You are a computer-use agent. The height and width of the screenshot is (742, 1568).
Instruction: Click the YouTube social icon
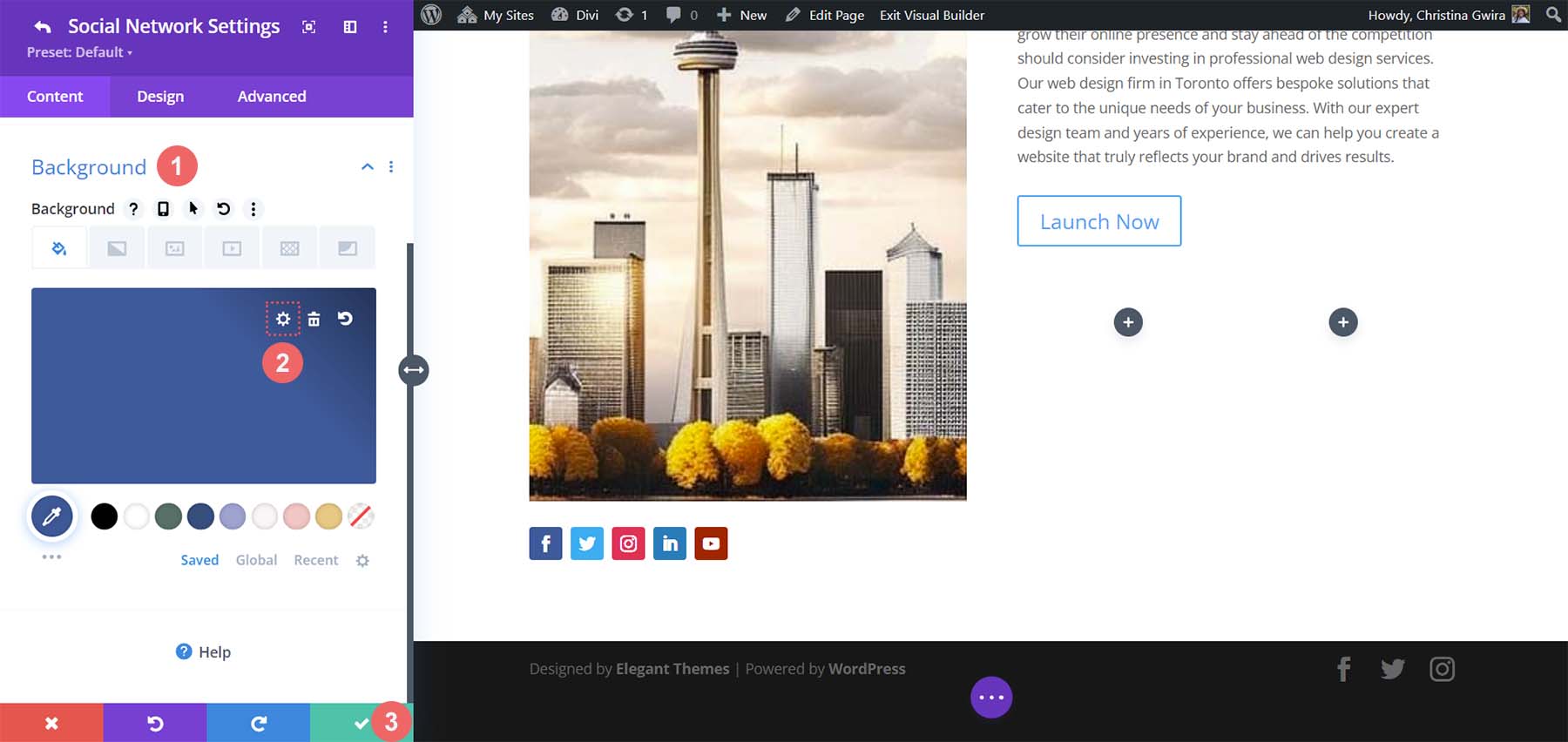click(711, 543)
